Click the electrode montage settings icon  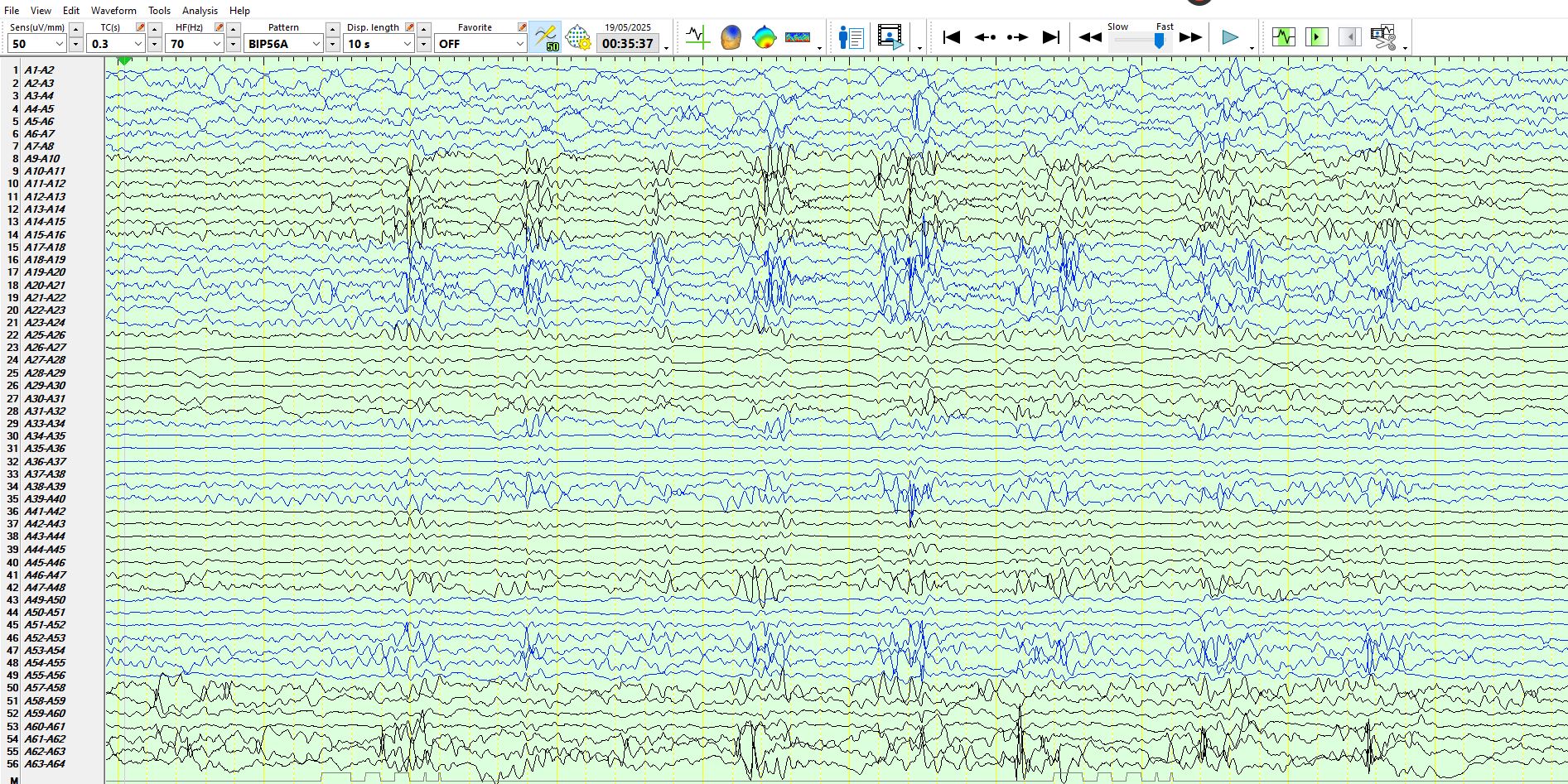coord(577,37)
